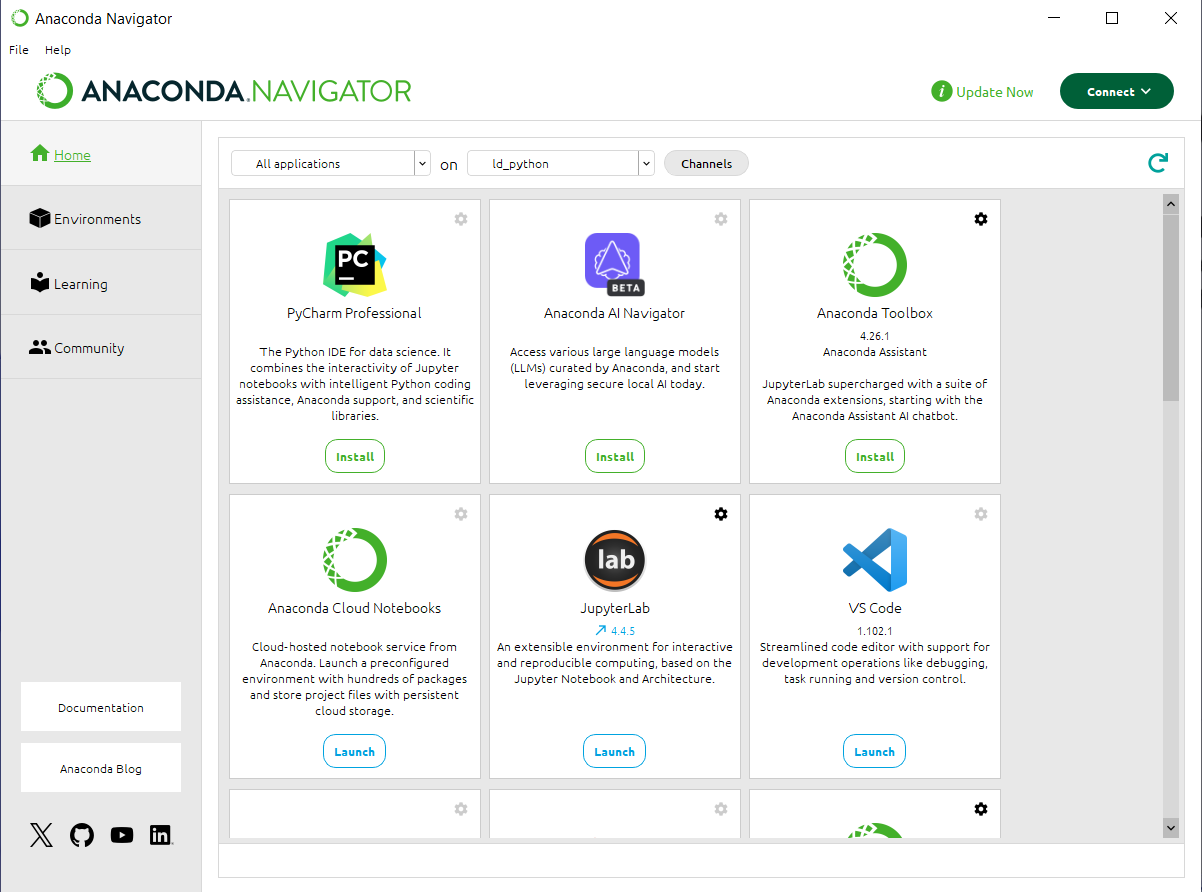Open Anaconda Toolbox settings gear
Image resolution: width=1202 pixels, height=892 pixels.
(981, 218)
